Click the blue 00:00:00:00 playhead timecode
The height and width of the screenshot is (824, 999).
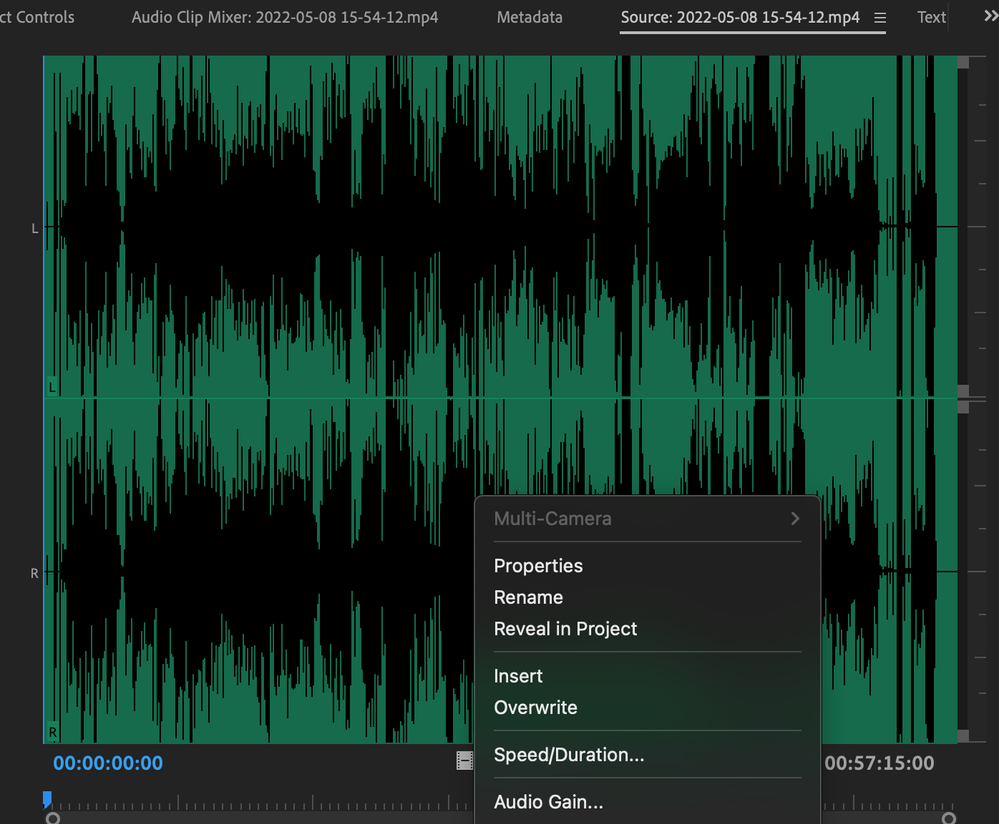coord(108,763)
